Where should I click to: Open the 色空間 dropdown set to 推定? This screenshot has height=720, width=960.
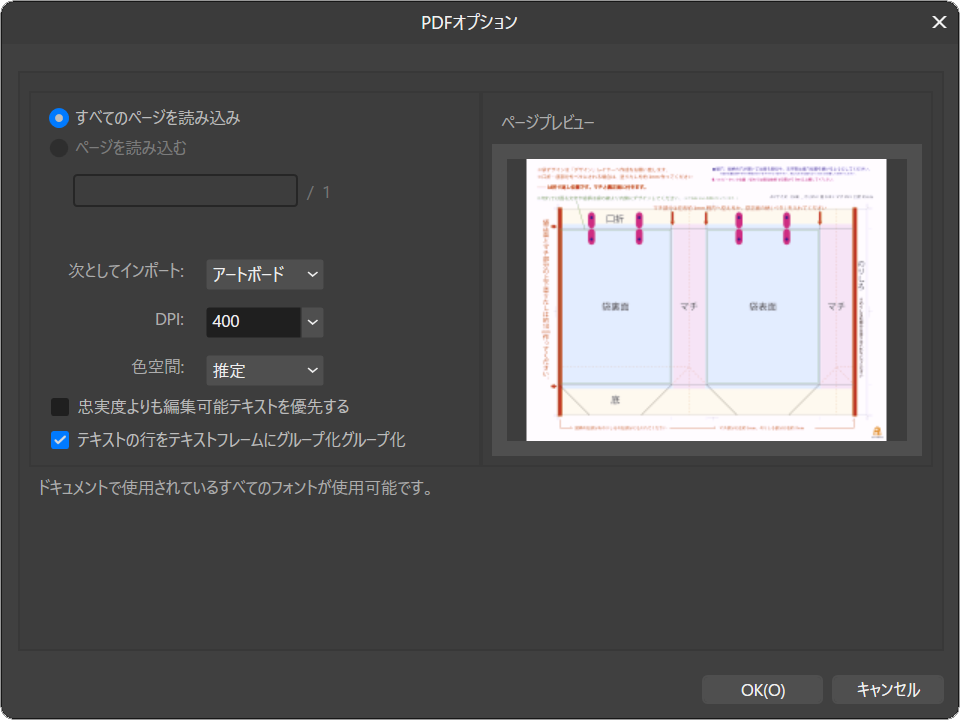pyautogui.click(x=264, y=370)
